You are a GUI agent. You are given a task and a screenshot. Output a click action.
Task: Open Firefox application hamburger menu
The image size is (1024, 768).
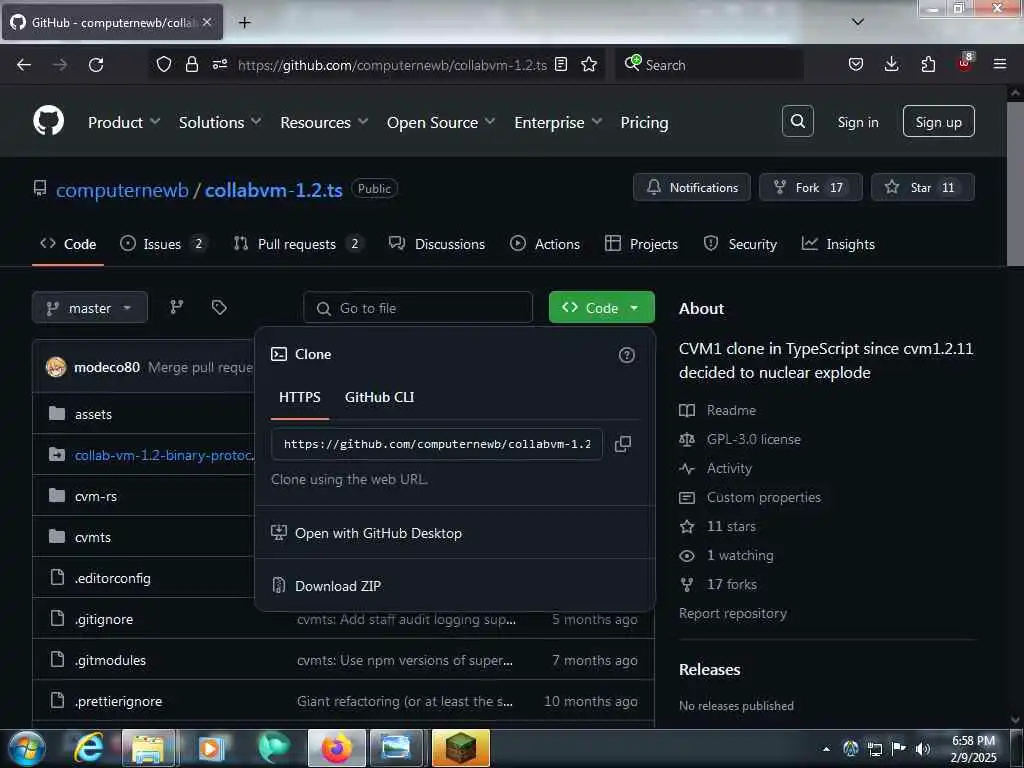coord(999,64)
